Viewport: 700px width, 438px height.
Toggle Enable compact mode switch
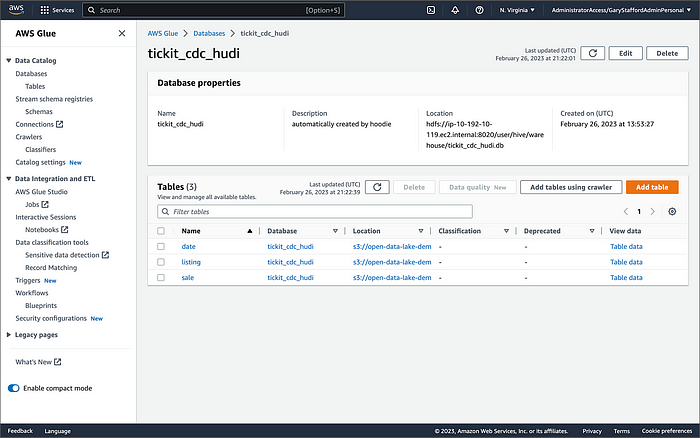pyautogui.click(x=14, y=388)
